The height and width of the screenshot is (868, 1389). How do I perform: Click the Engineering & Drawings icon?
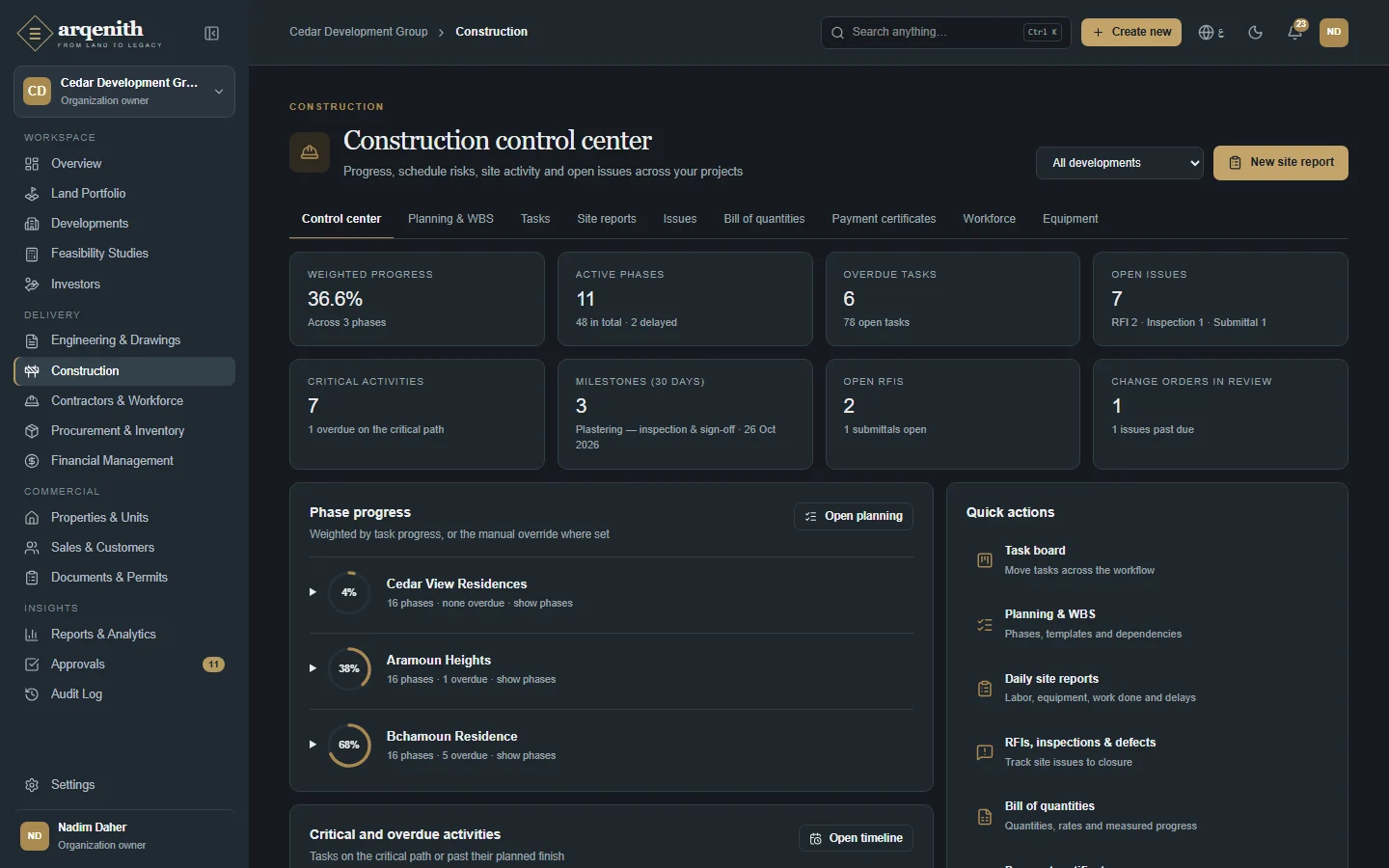[x=32, y=340]
